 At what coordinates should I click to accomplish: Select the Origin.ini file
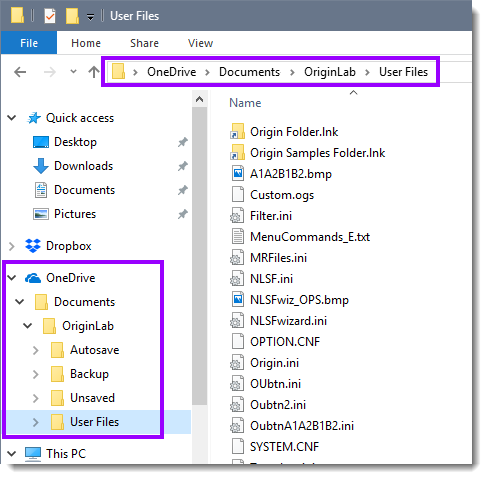[x=274, y=363]
